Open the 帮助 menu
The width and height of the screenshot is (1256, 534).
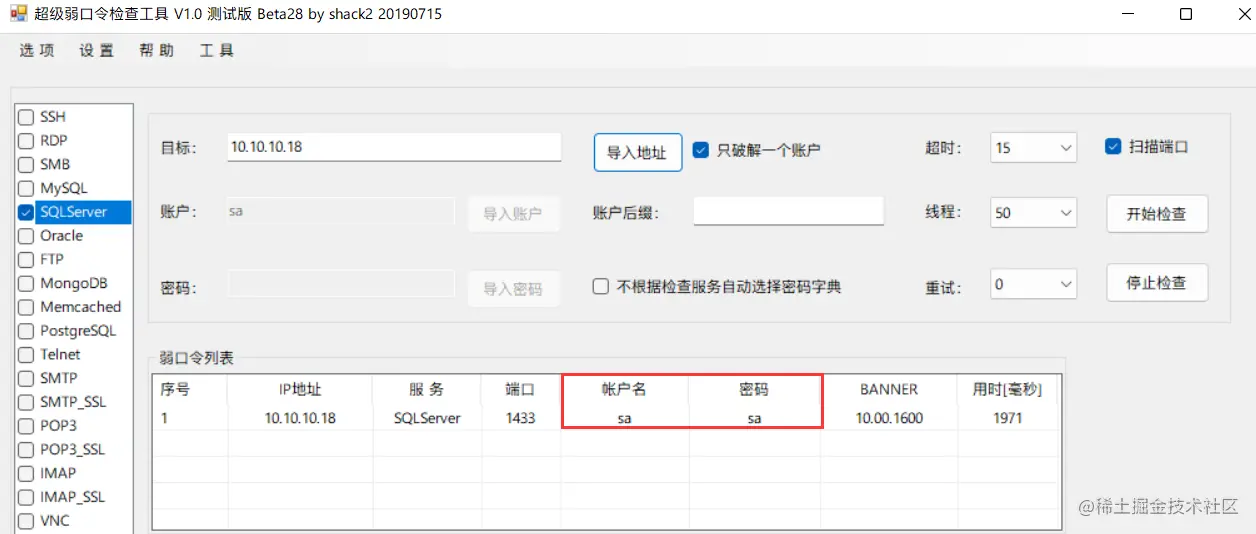[157, 50]
